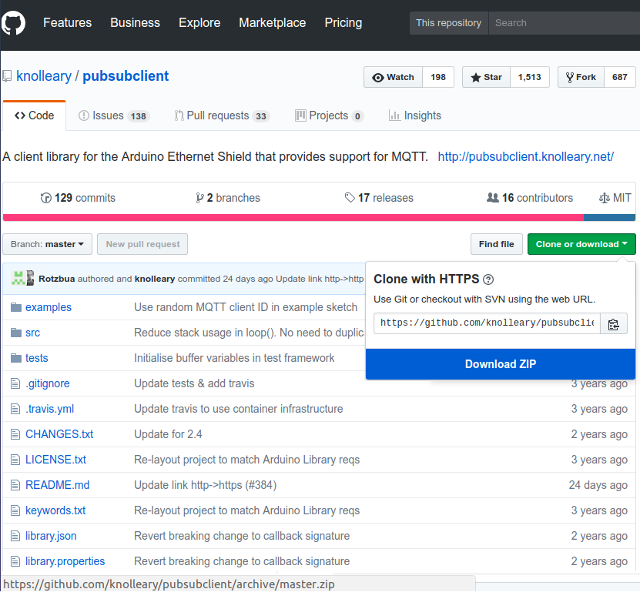The image size is (640, 609).
Task: Click the keywords.txt file icon
Action: click(16, 510)
